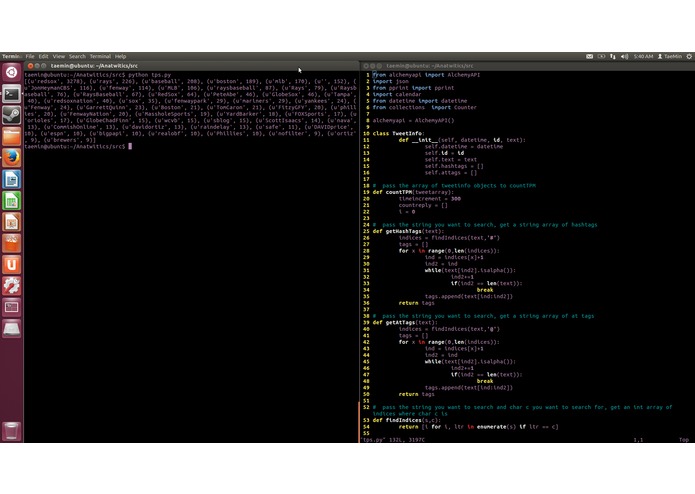Open the File menu

30,56
